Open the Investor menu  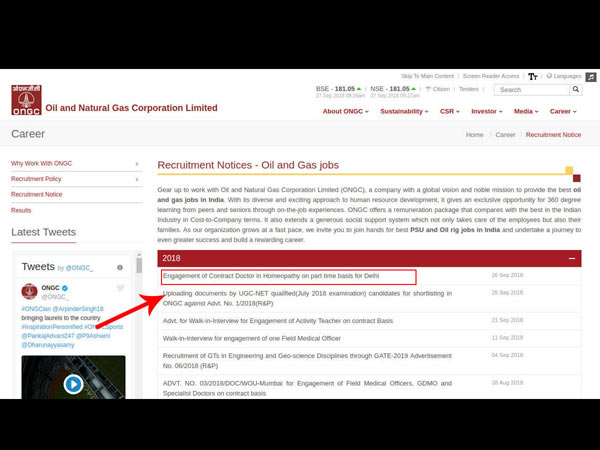(x=487, y=111)
